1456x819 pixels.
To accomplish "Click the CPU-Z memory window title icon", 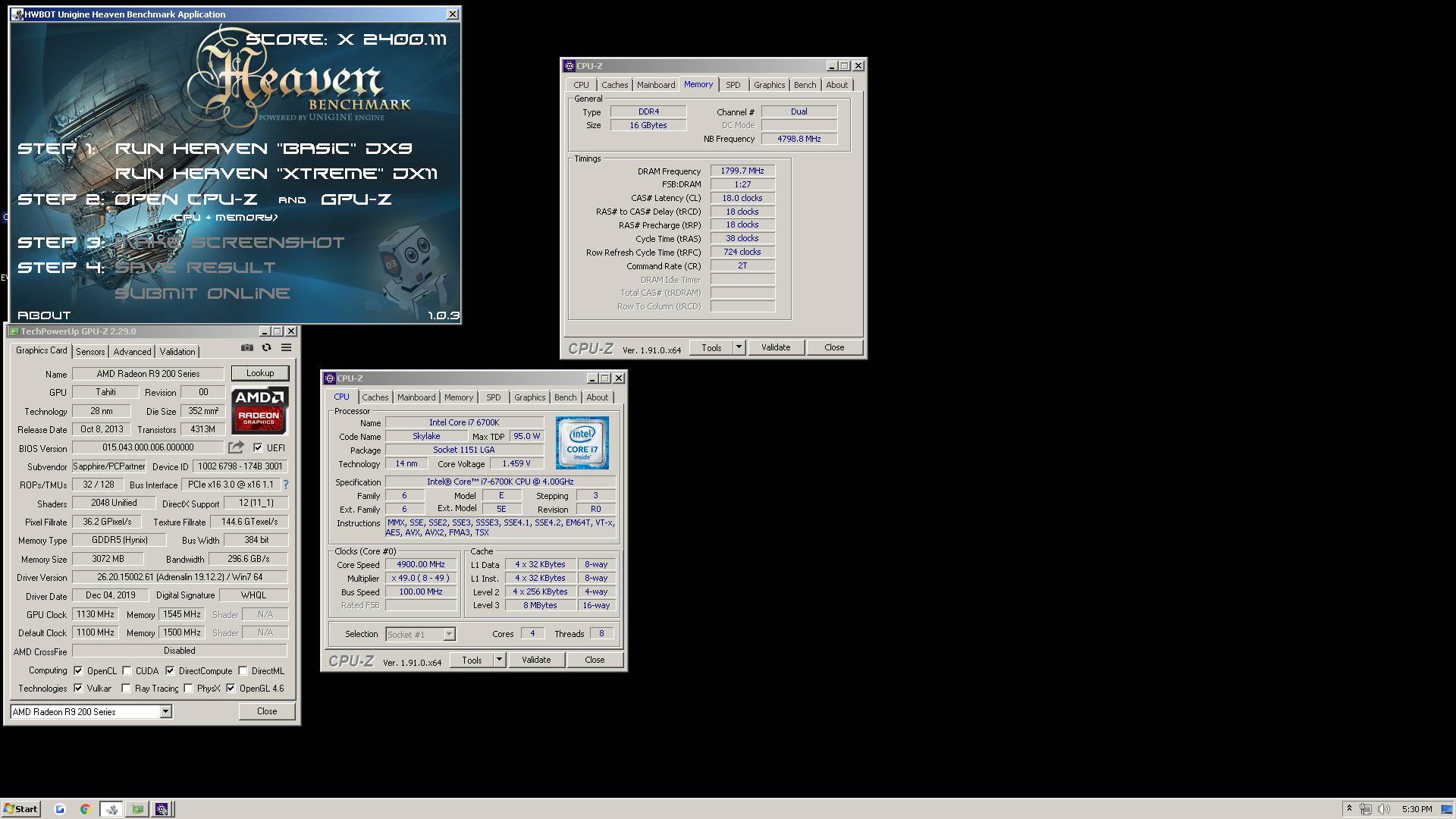I will tap(570, 66).
